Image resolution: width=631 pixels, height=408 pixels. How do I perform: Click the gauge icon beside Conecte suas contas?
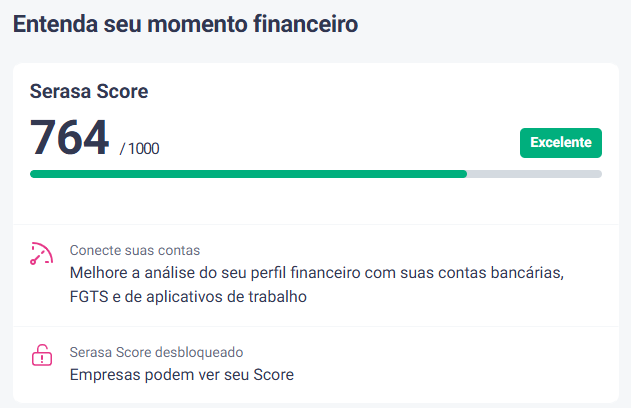click(41, 253)
